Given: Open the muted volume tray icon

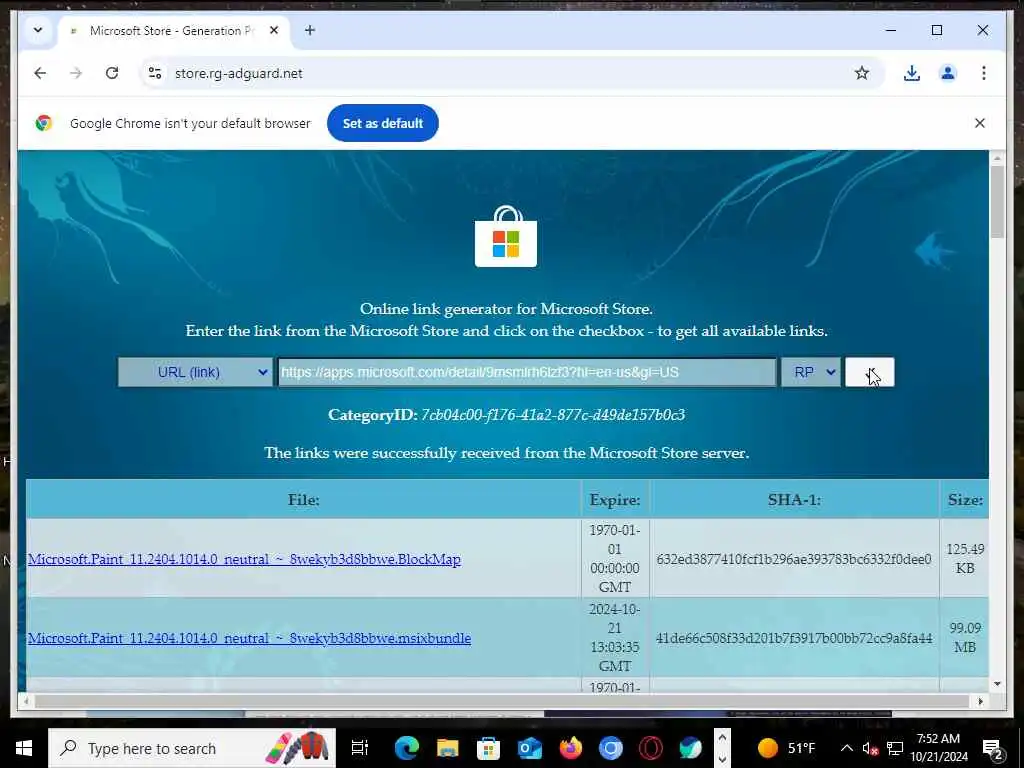Looking at the screenshot, I should 870,748.
